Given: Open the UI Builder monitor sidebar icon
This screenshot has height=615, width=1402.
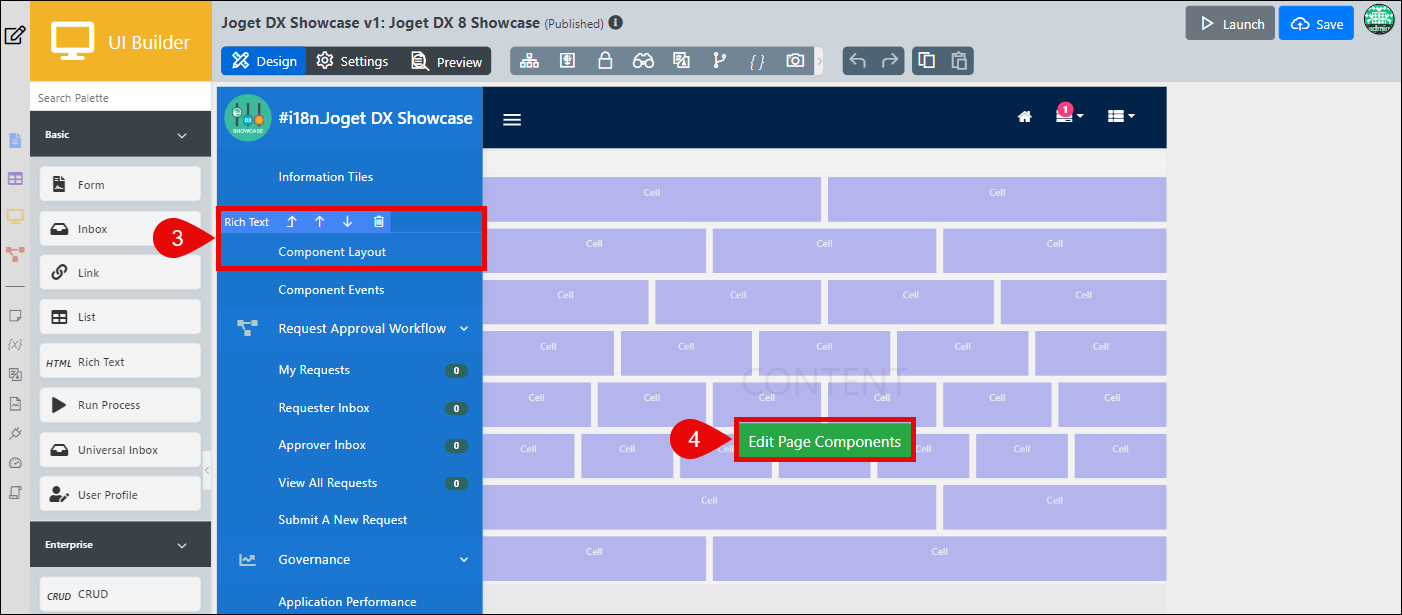Looking at the screenshot, I should click(x=15, y=216).
